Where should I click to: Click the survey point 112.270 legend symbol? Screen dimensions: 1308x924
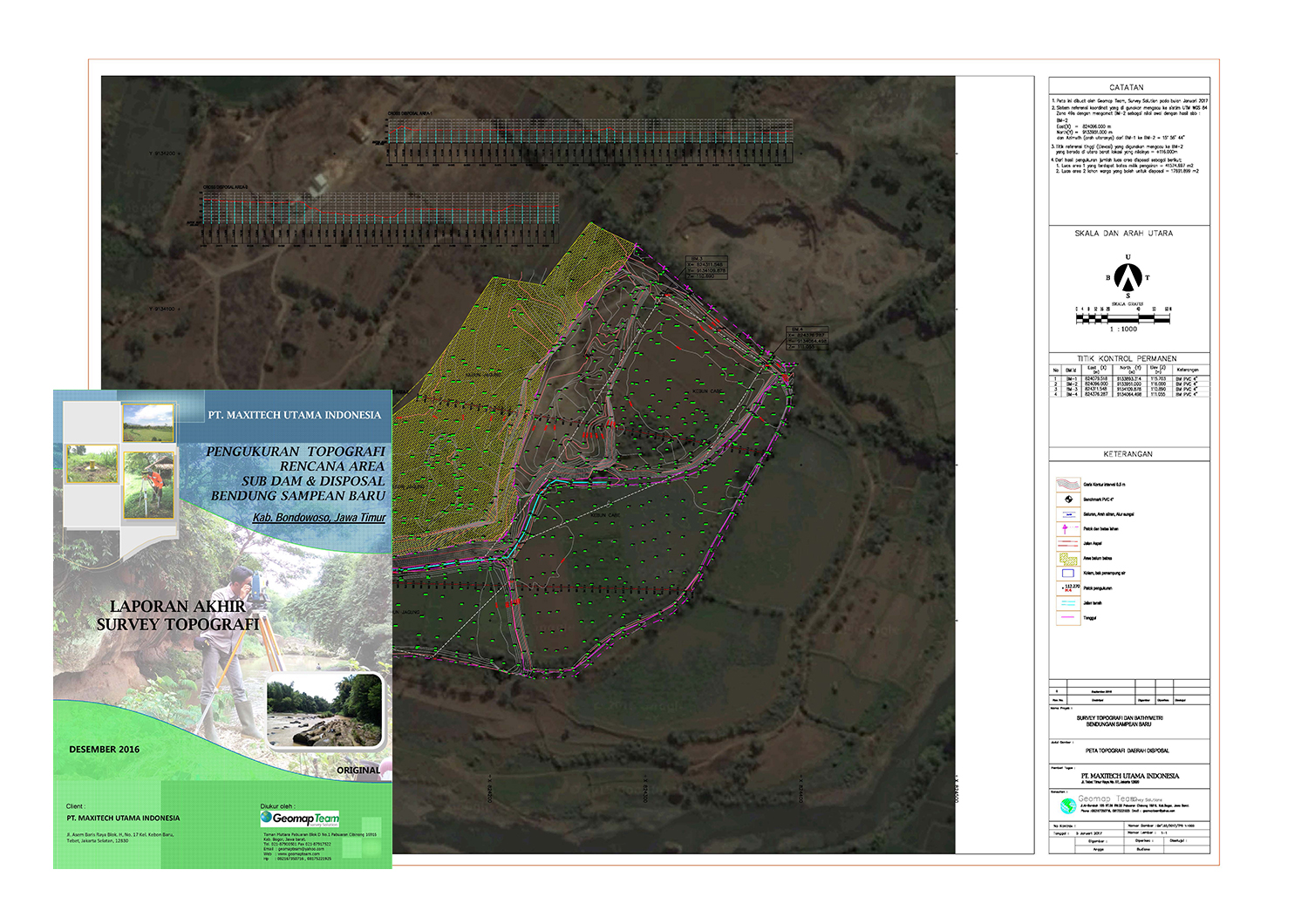pyautogui.click(x=1069, y=588)
